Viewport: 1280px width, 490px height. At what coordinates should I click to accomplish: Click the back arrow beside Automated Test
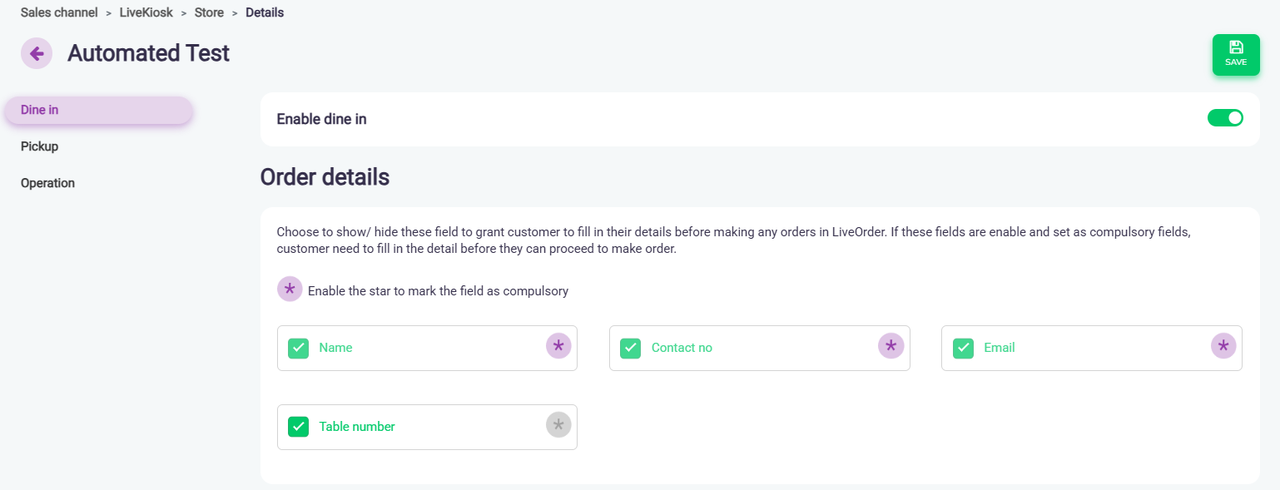click(37, 53)
